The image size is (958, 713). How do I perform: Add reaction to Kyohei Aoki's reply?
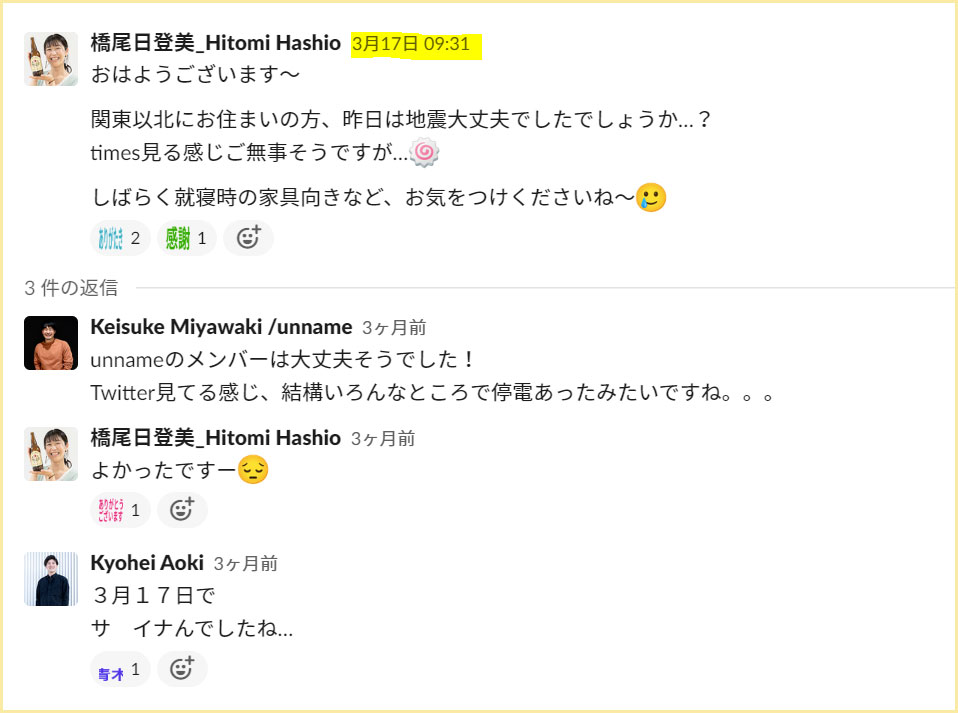(x=182, y=669)
